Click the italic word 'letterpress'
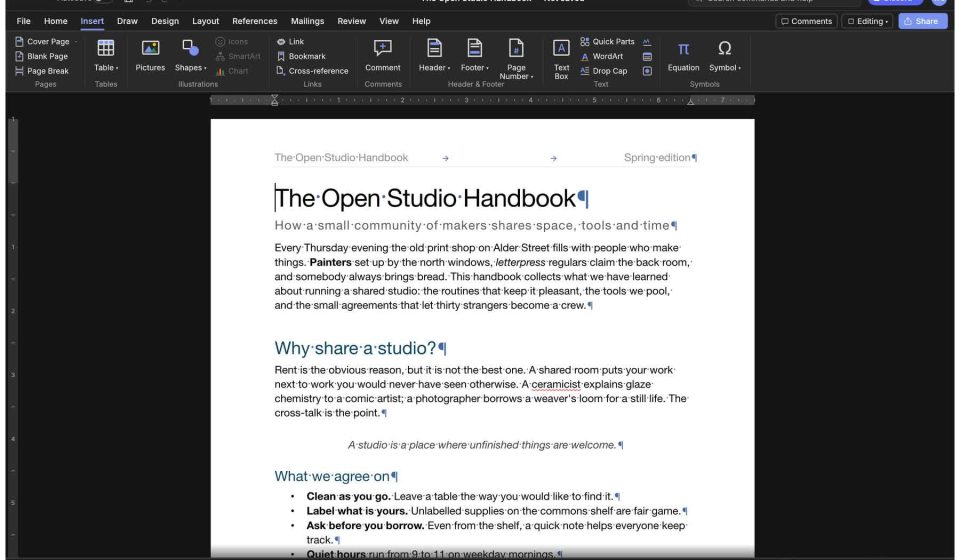The image size is (960, 560). pyautogui.click(x=520, y=263)
